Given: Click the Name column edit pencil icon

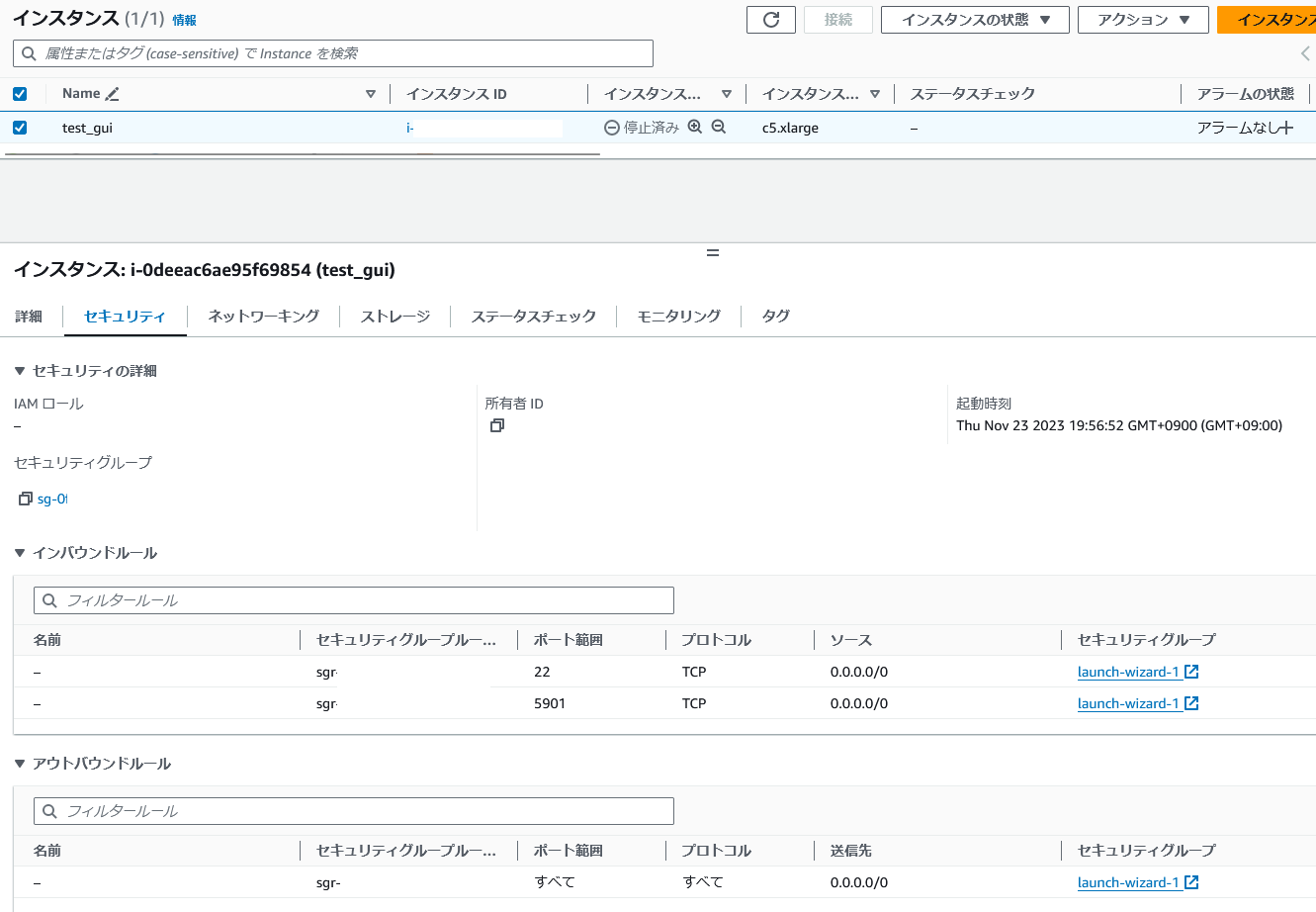Looking at the screenshot, I should pyautogui.click(x=113, y=94).
